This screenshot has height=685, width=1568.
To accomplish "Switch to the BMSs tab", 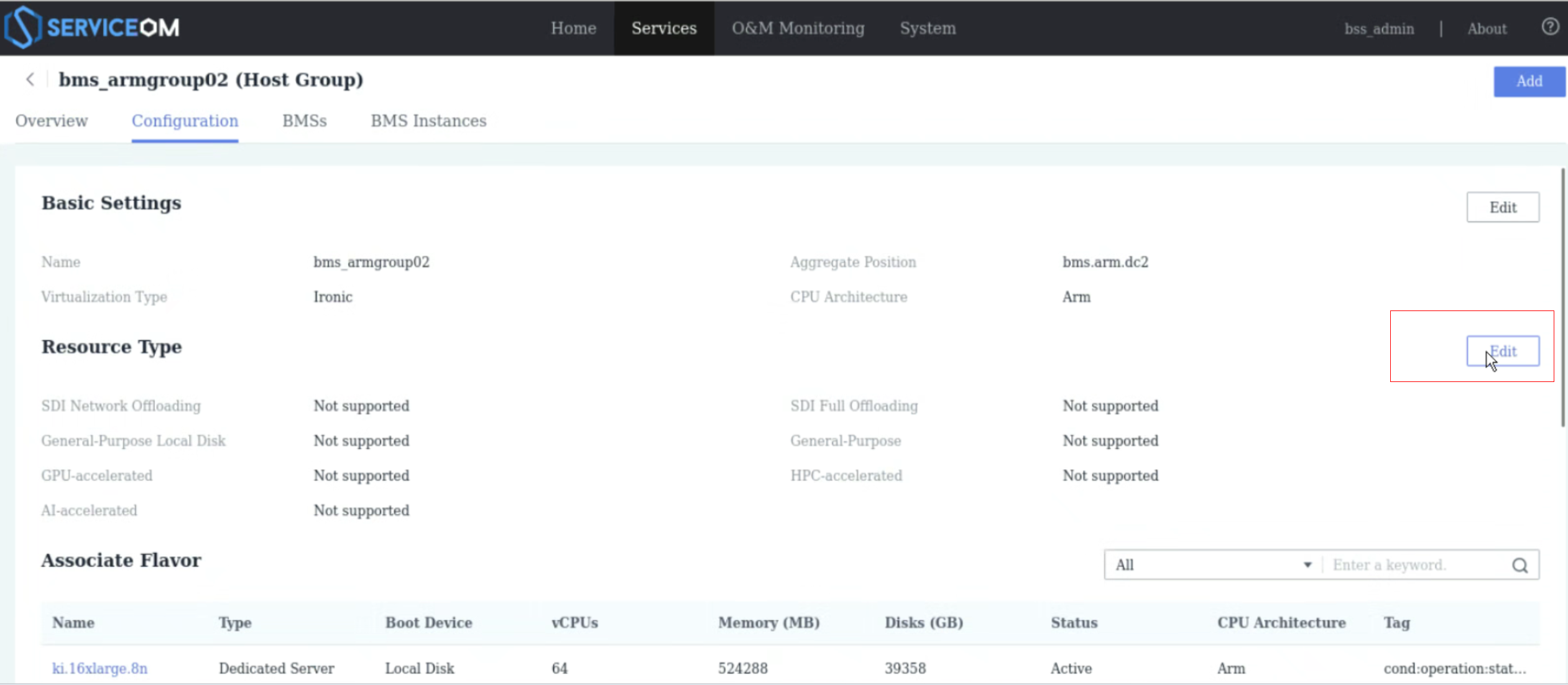I will tap(304, 121).
